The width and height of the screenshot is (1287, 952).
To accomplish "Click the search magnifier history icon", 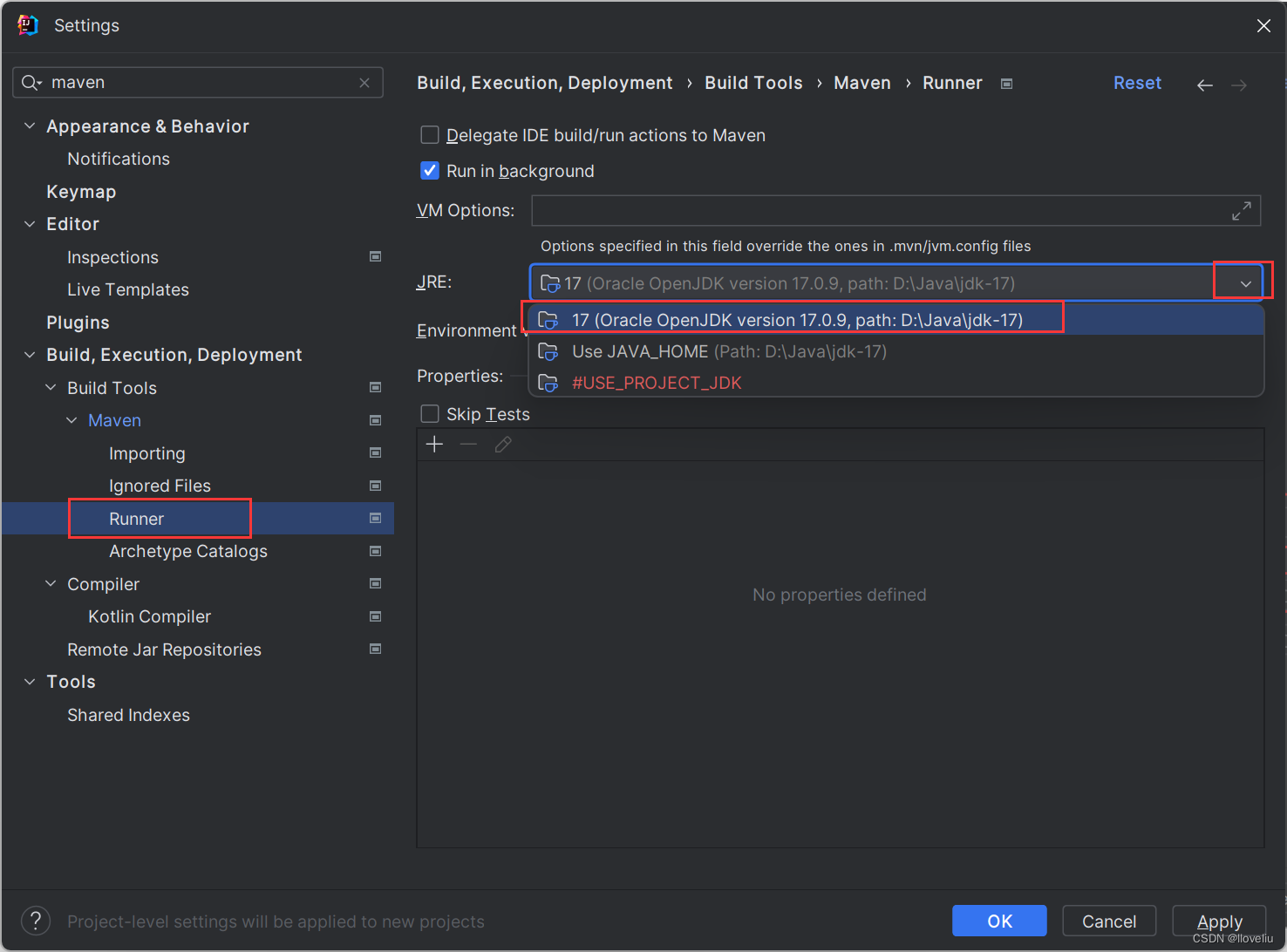I will pos(32,83).
